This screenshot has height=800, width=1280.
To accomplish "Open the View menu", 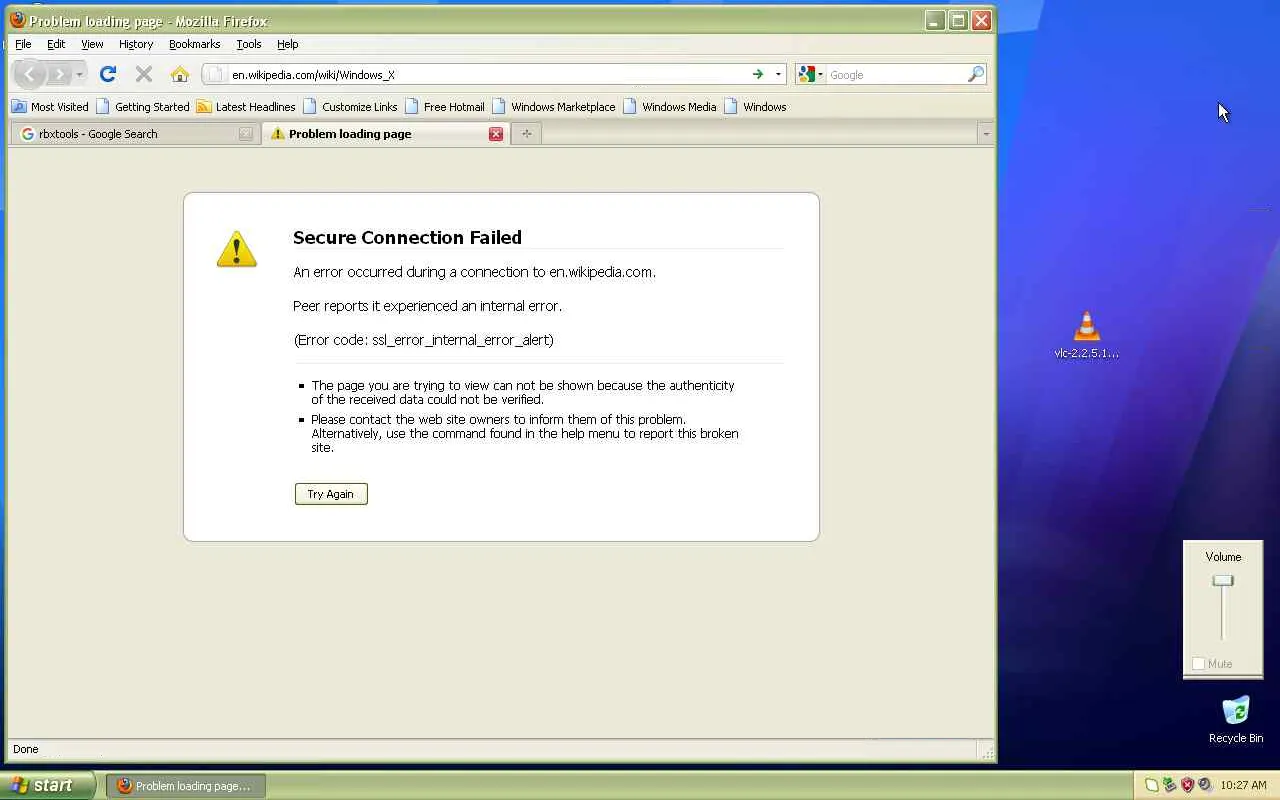I will coord(92,44).
